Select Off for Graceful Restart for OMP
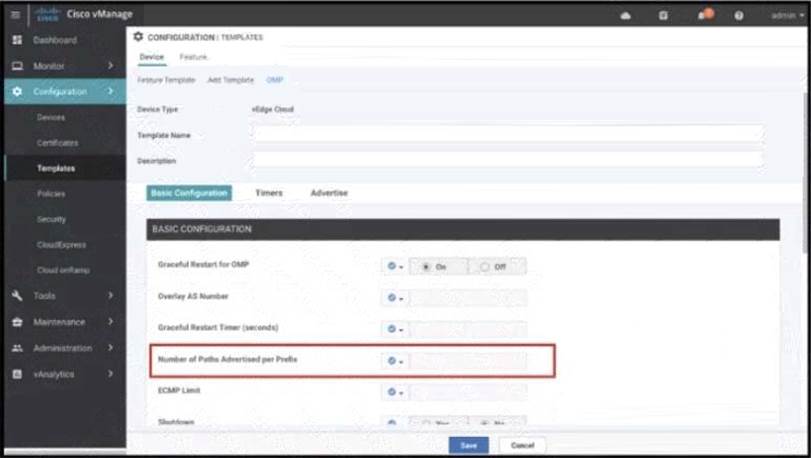Screen dimensions: 811x458 click(485, 267)
